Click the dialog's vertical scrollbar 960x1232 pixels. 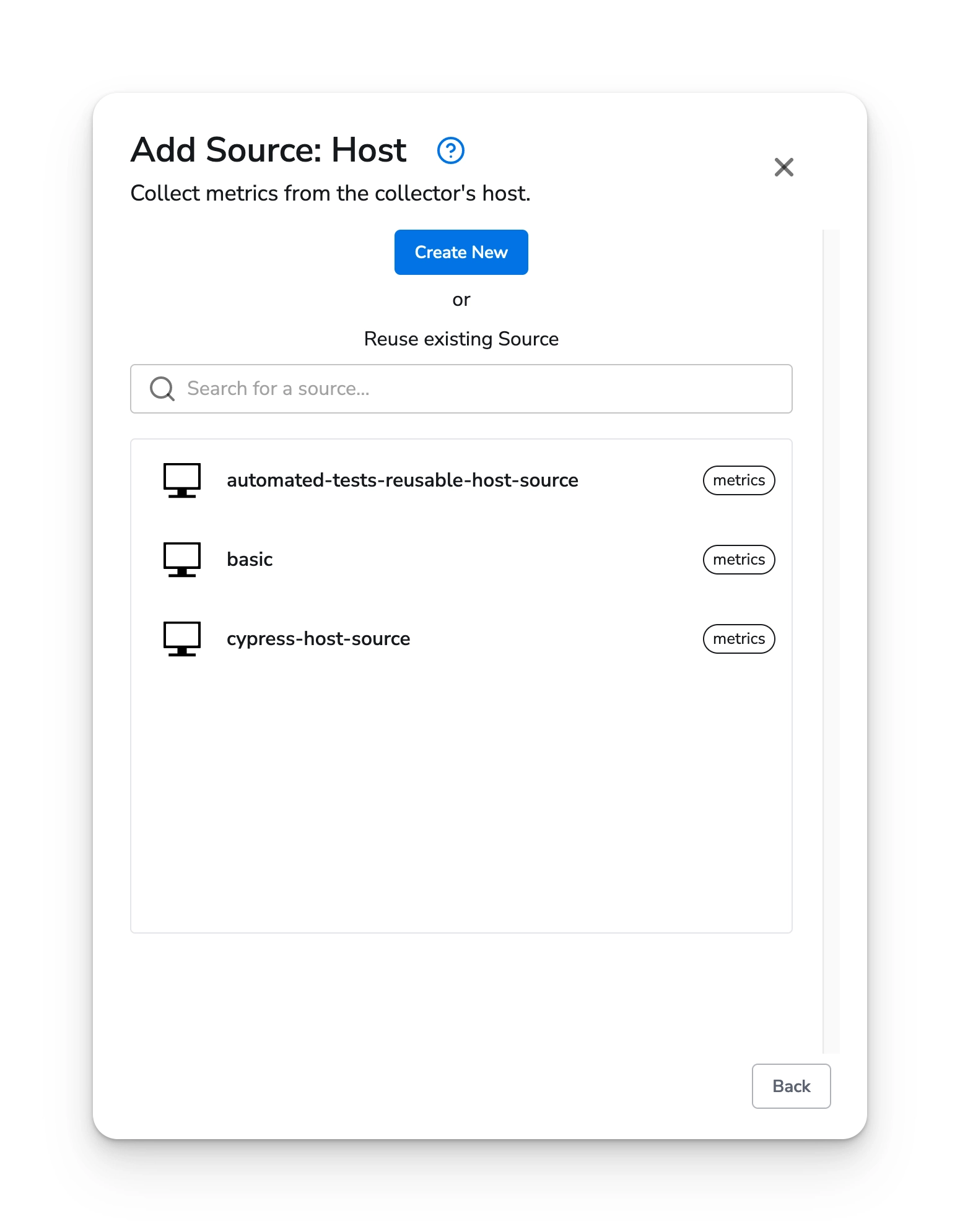click(831, 641)
